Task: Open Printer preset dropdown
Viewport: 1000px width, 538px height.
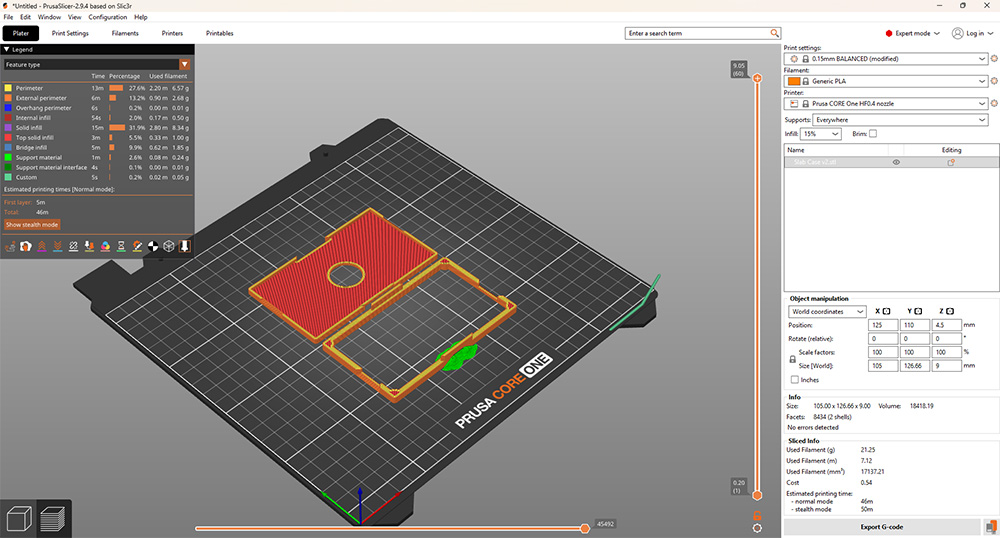Action: (x=886, y=103)
